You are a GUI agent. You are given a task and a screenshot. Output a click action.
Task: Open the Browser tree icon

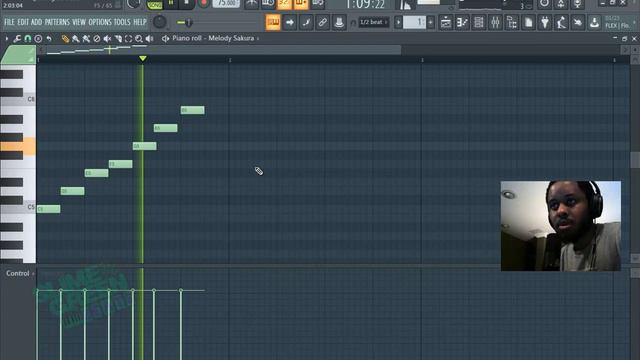click(x=512, y=22)
